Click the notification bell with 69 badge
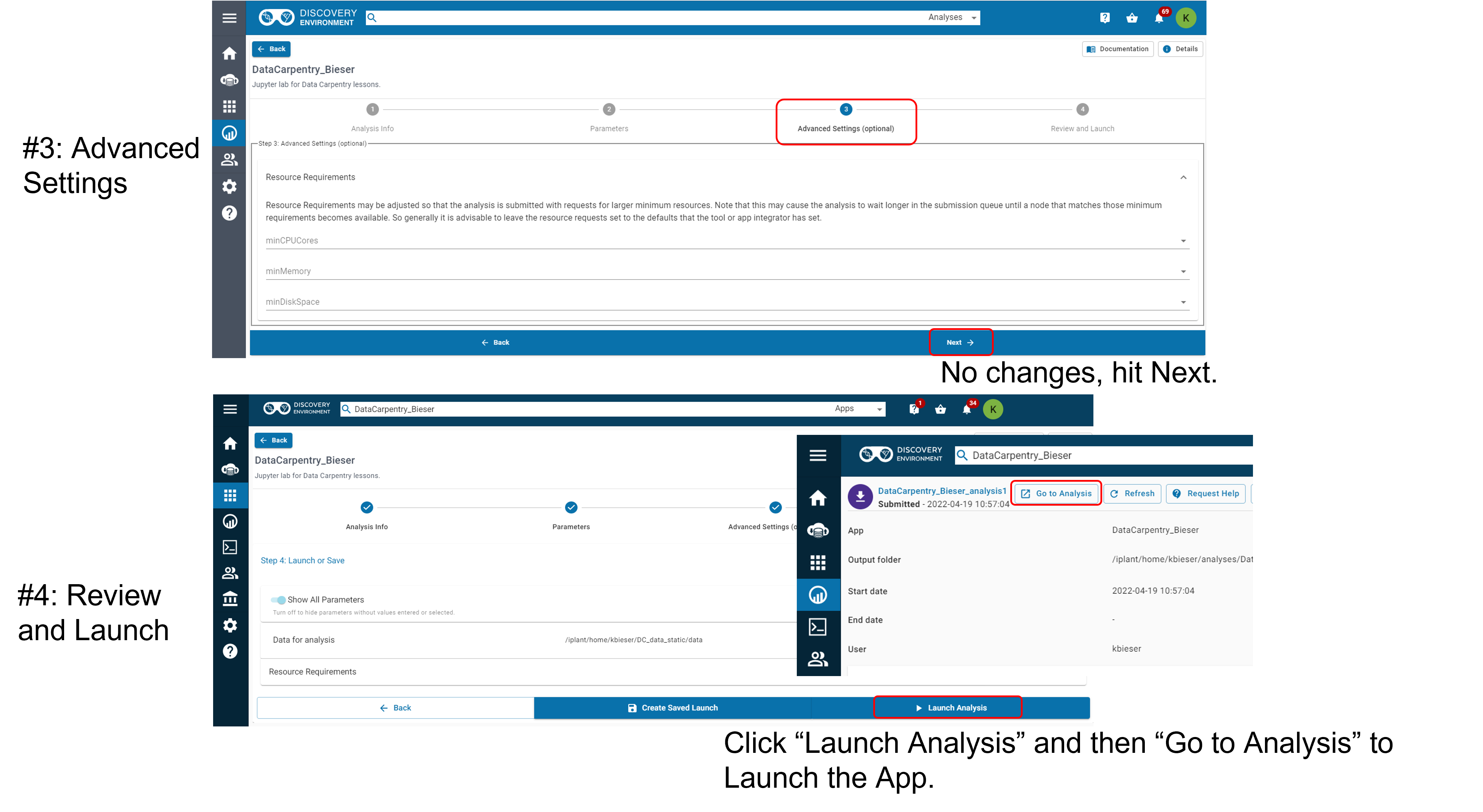This screenshot has width=1483, height=812. [x=1159, y=18]
